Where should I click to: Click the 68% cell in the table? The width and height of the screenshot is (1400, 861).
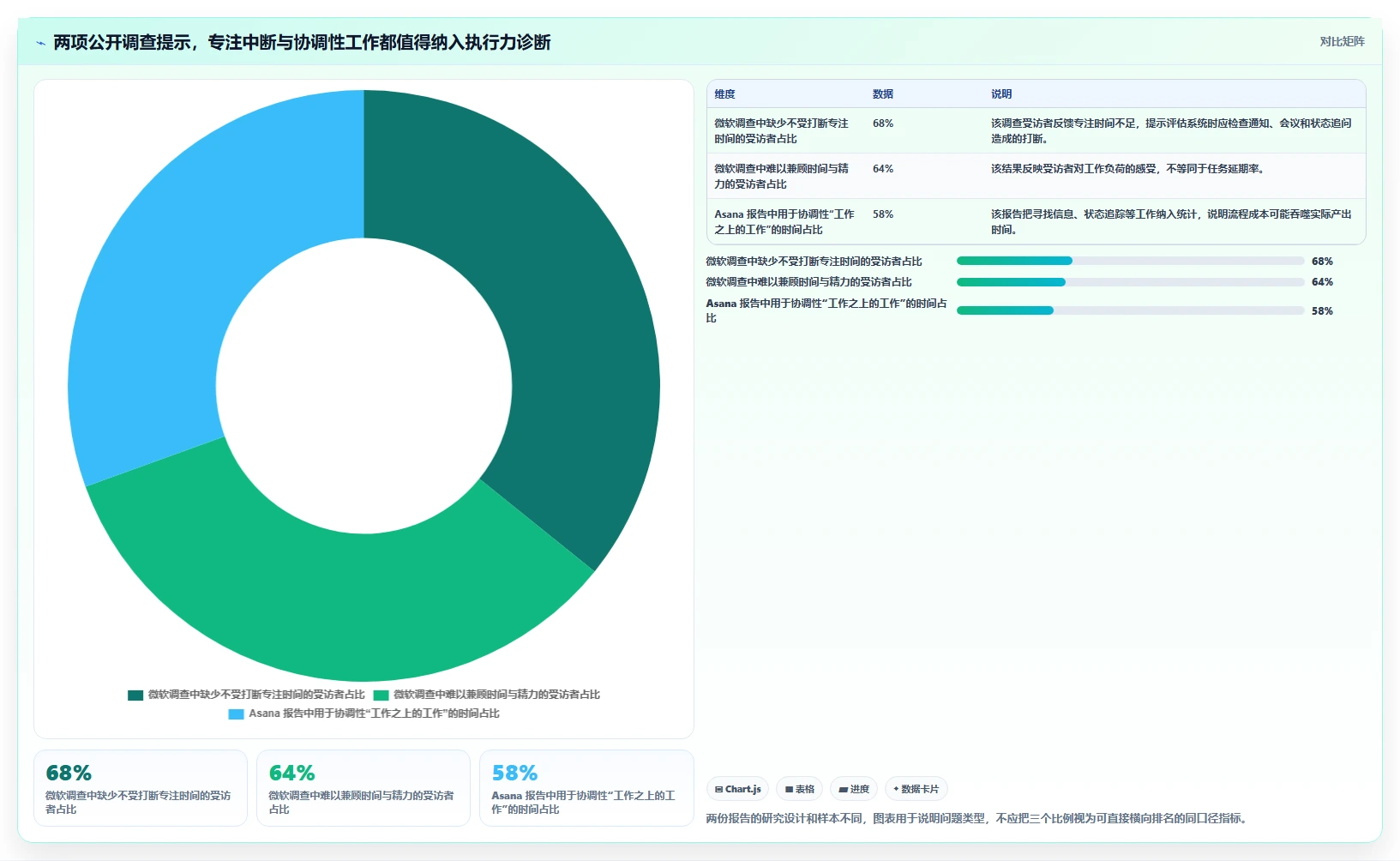coord(883,123)
